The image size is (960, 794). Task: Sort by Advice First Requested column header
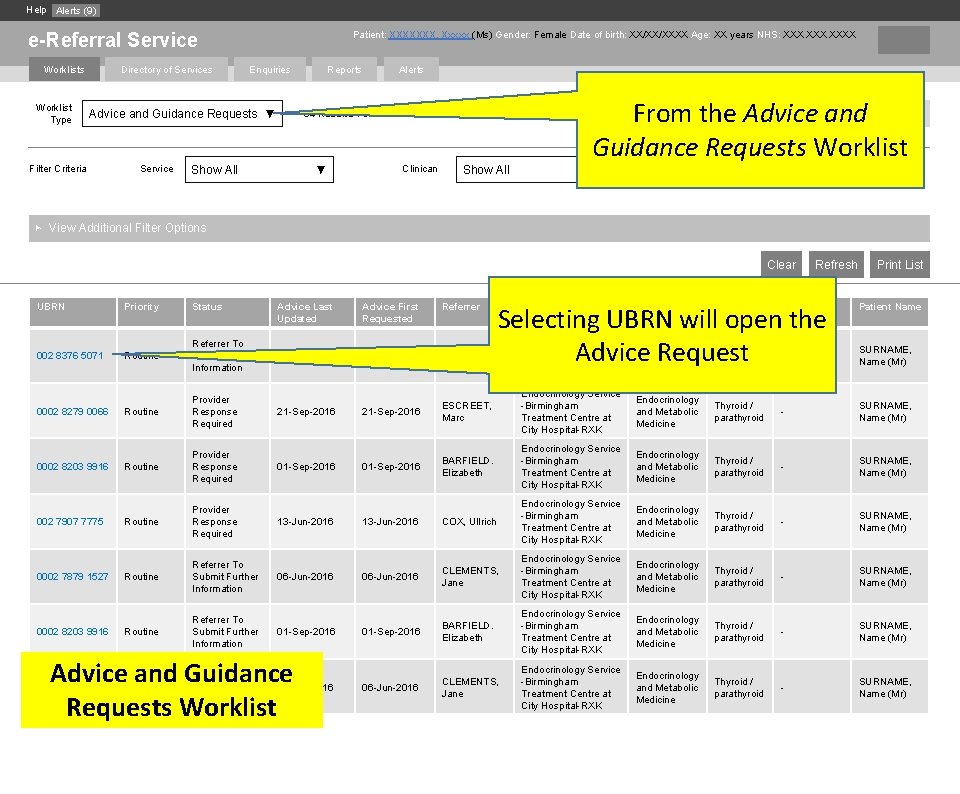(x=394, y=312)
